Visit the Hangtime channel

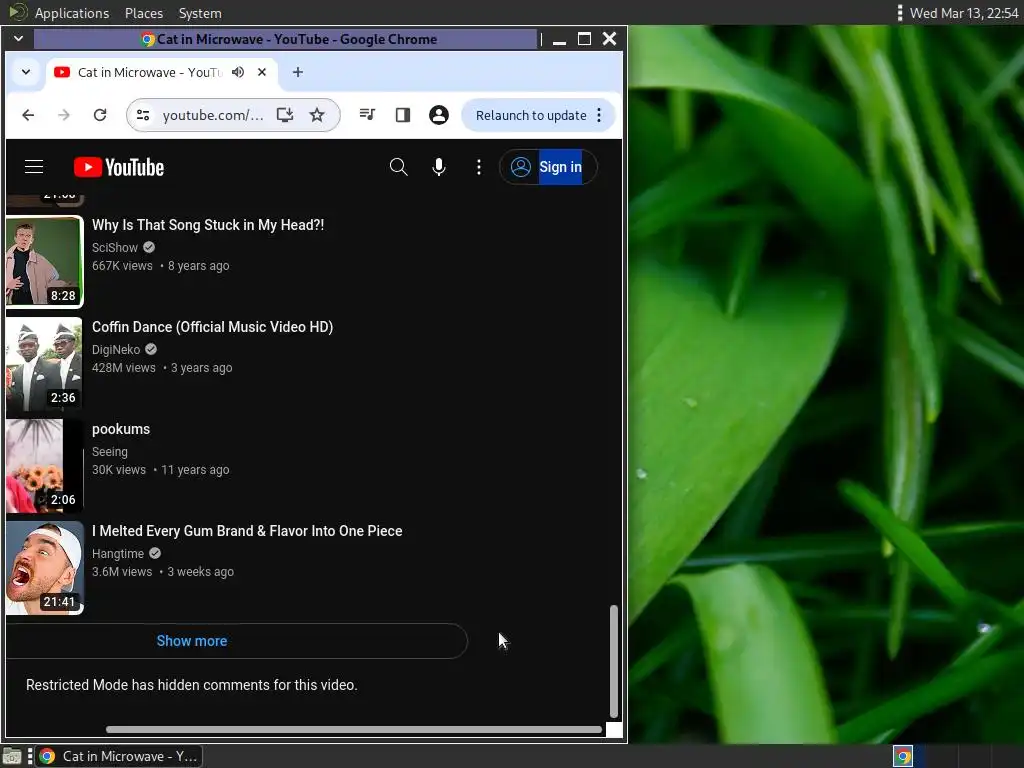[x=118, y=553]
